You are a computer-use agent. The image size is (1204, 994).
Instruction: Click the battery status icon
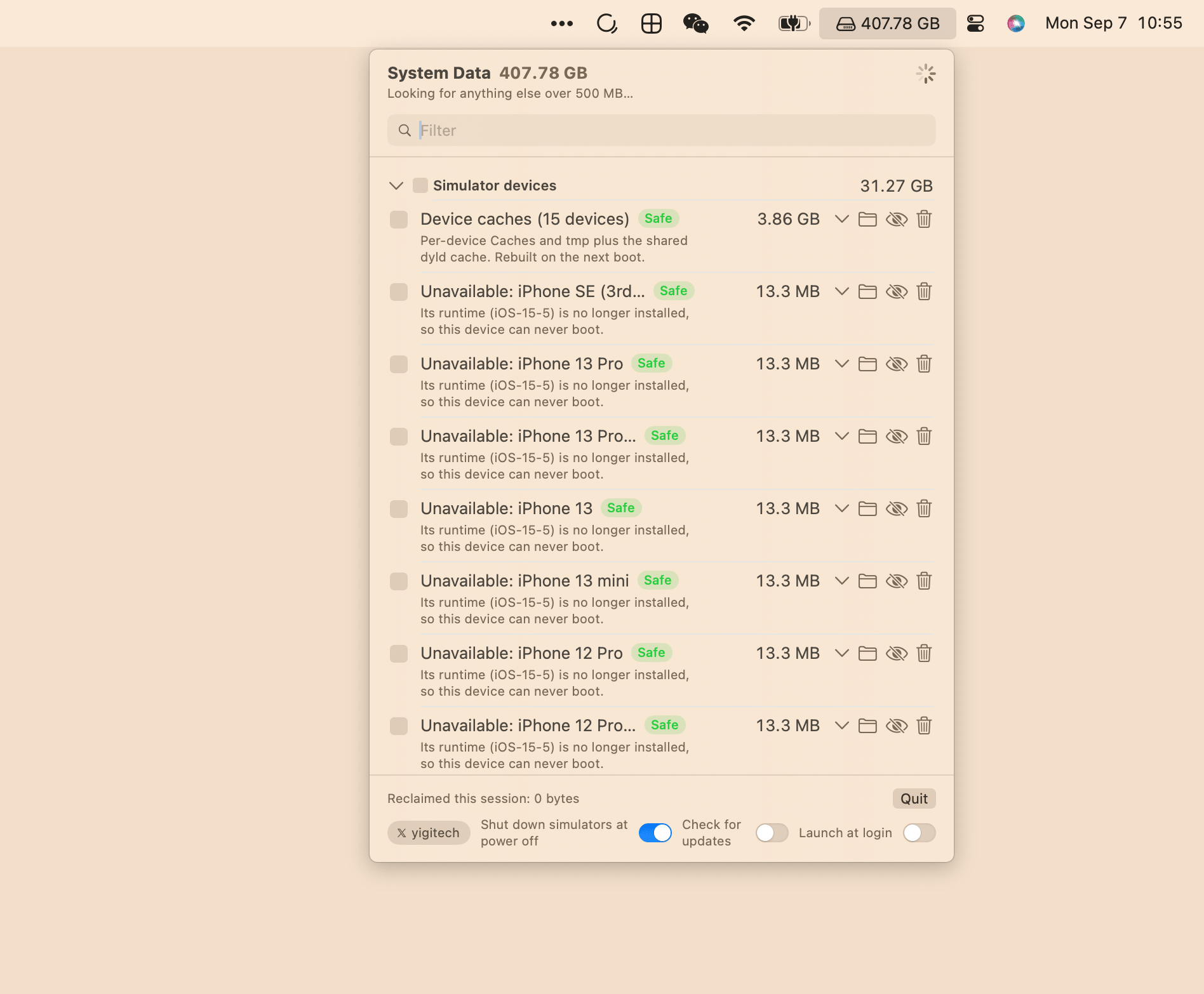[x=794, y=23]
